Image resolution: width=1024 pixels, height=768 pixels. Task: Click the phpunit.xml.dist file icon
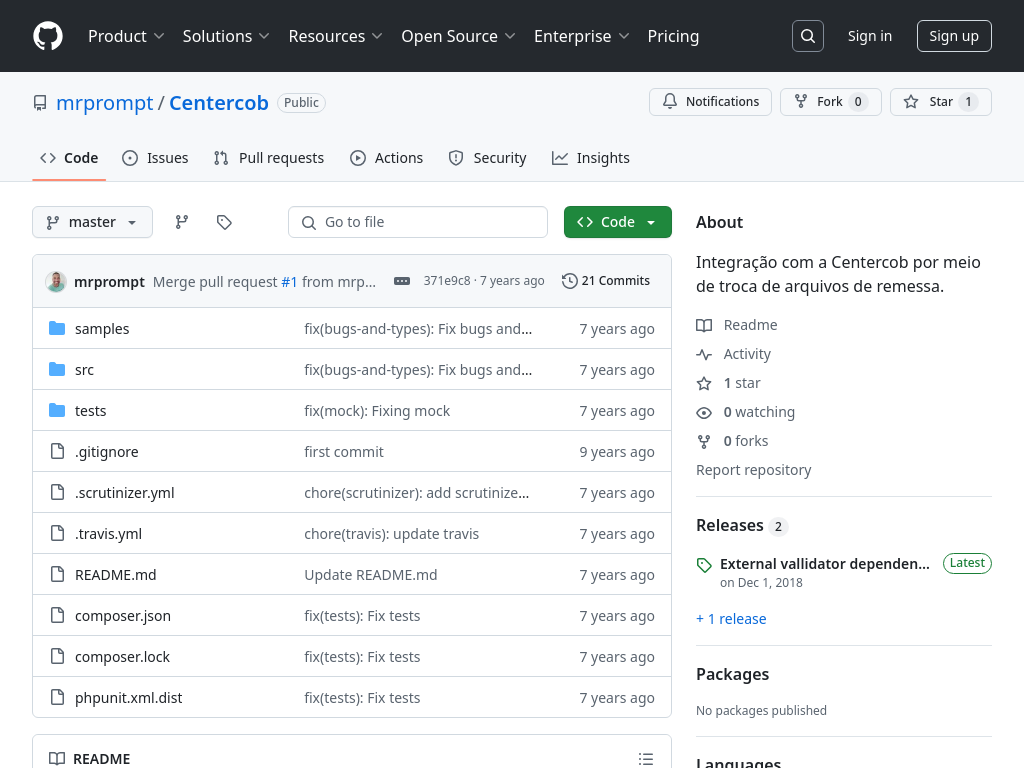(57, 697)
